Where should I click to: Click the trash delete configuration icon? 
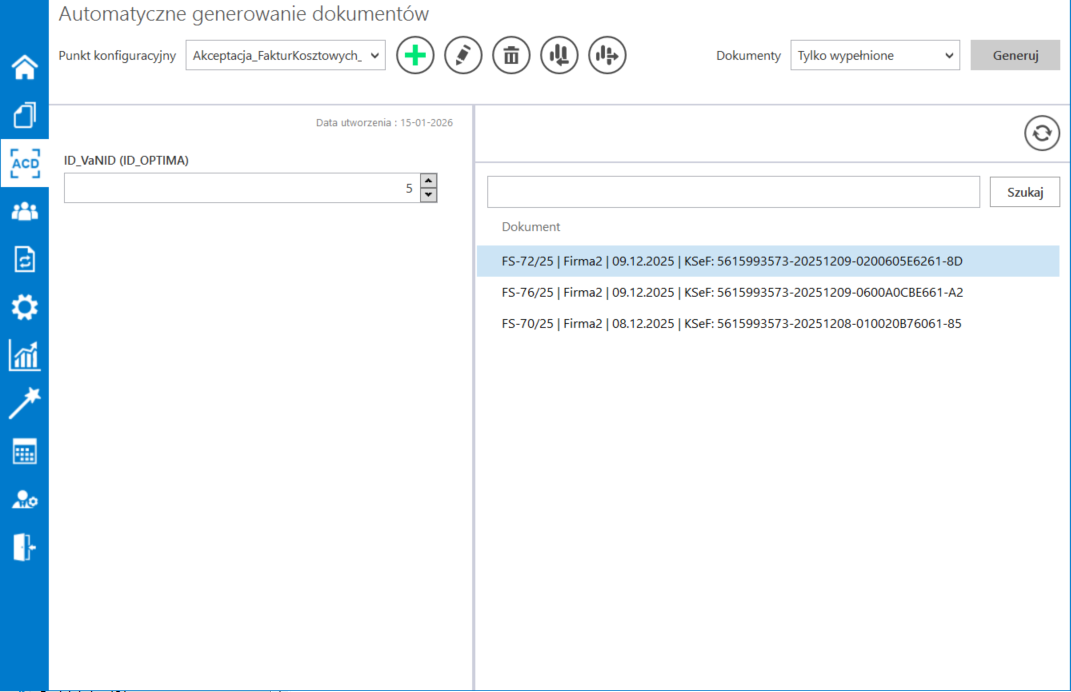[511, 55]
